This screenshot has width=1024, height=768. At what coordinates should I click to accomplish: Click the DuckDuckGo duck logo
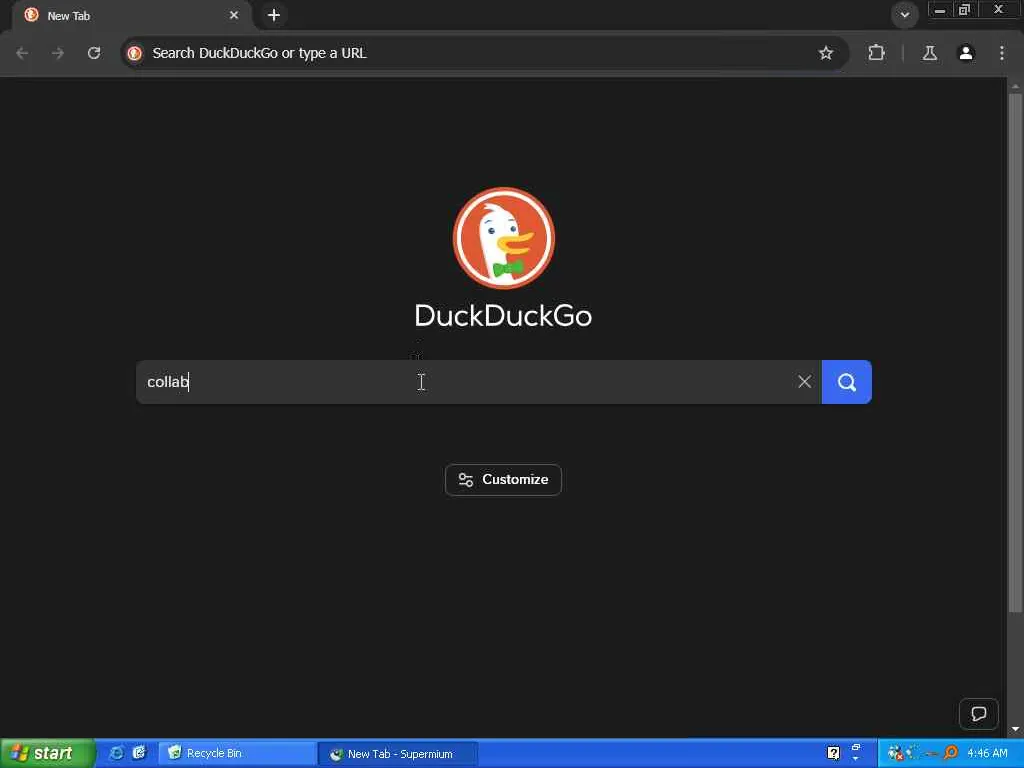[x=504, y=238]
